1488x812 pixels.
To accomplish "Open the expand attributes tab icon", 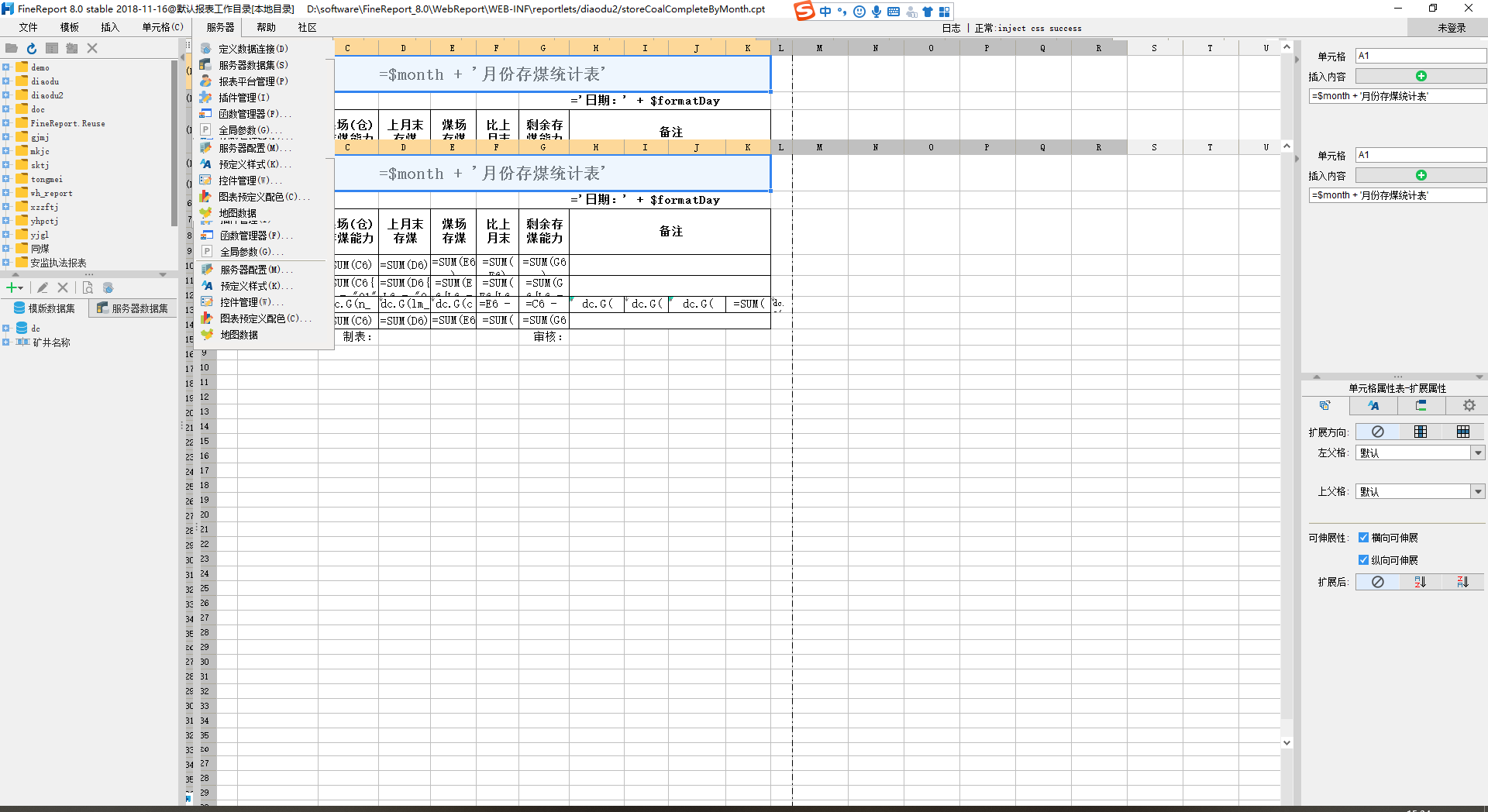I will 1325,405.
